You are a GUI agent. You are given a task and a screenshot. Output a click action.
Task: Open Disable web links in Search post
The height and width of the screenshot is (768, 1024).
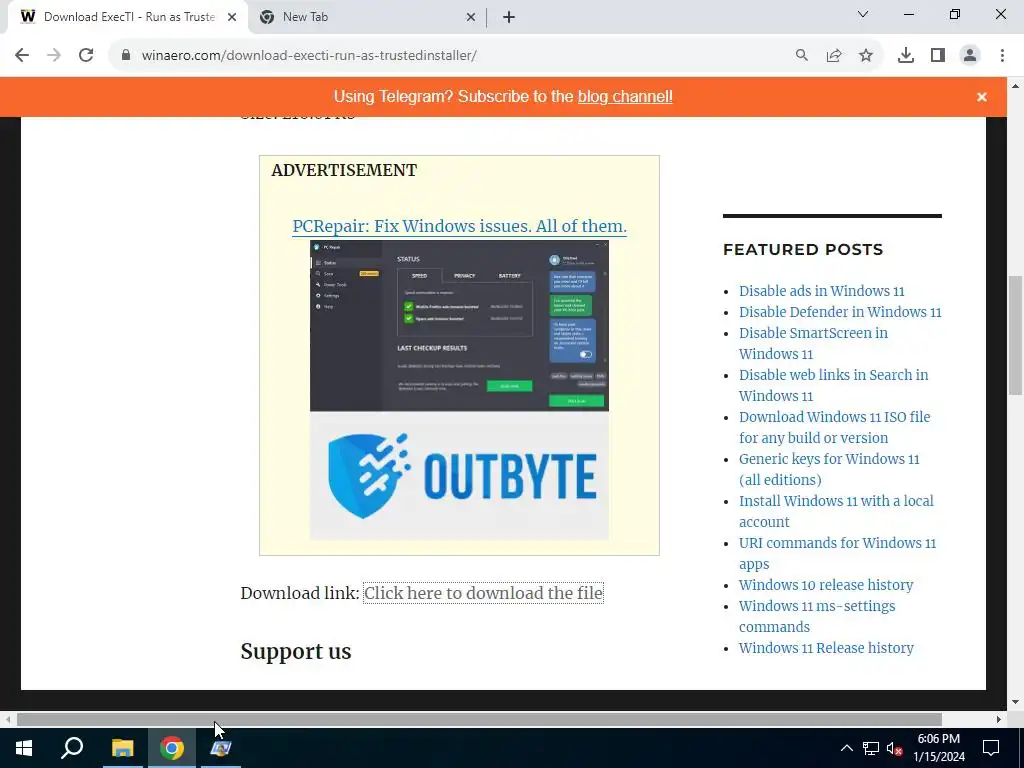click(833, 385)
